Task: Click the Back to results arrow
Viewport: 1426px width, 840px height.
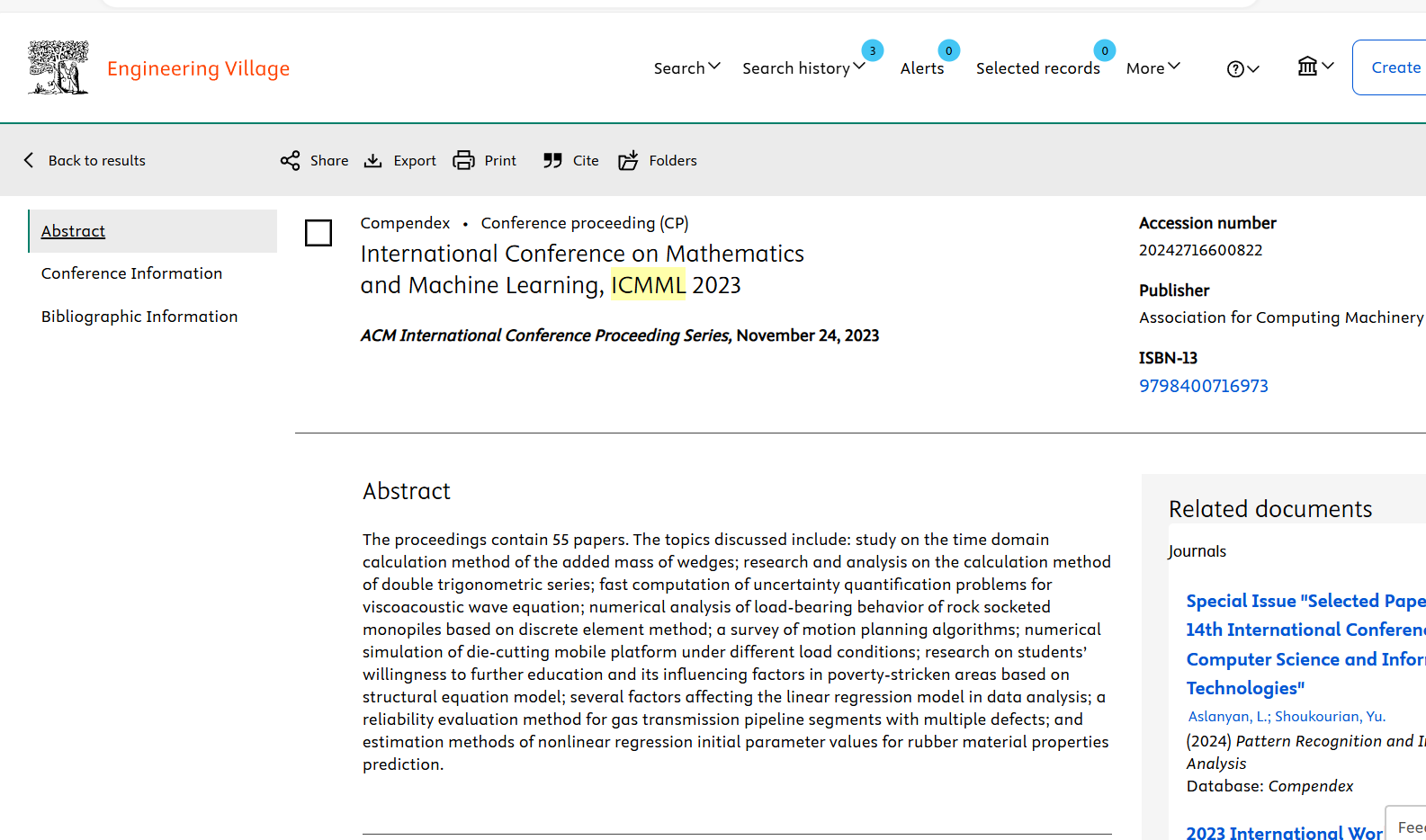Action: (x=29, y=160)
